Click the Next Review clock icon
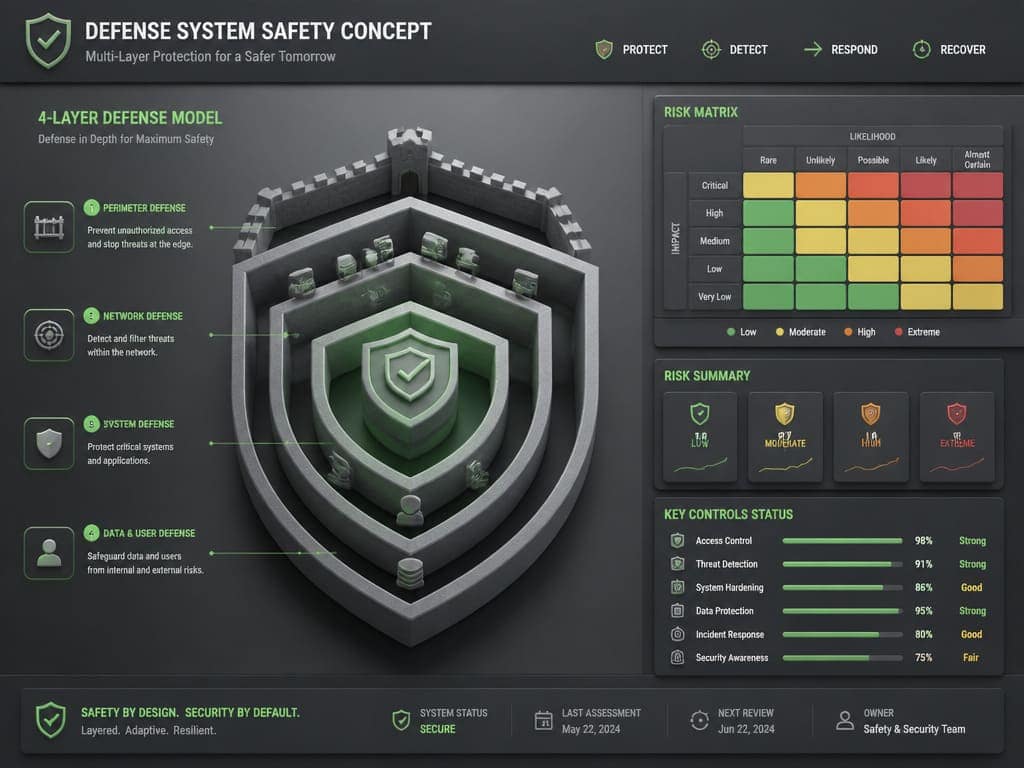 click(699, 721)
